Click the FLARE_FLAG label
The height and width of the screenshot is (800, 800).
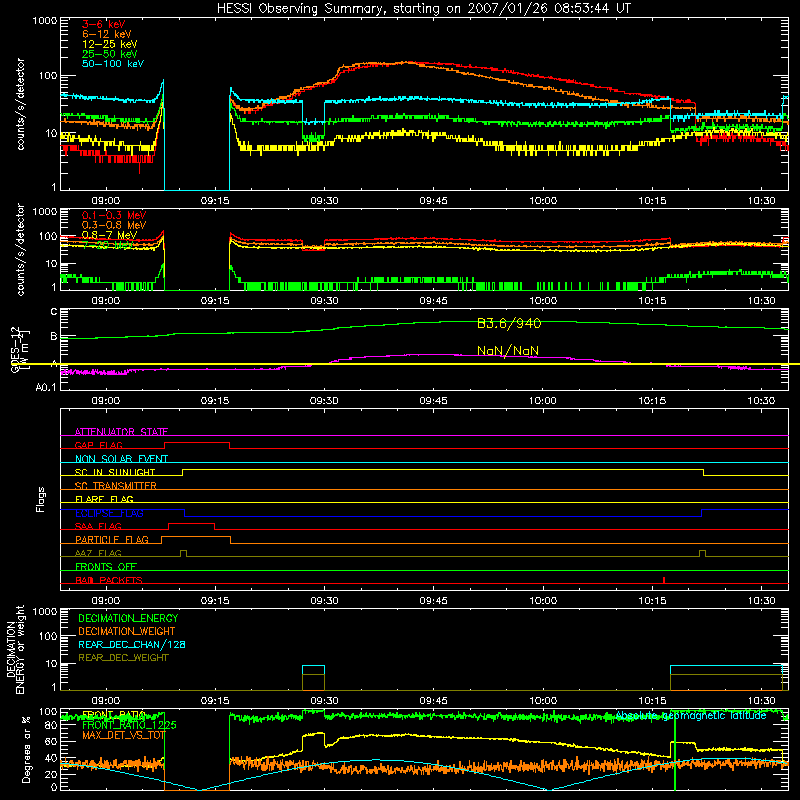tap(104, 499)
